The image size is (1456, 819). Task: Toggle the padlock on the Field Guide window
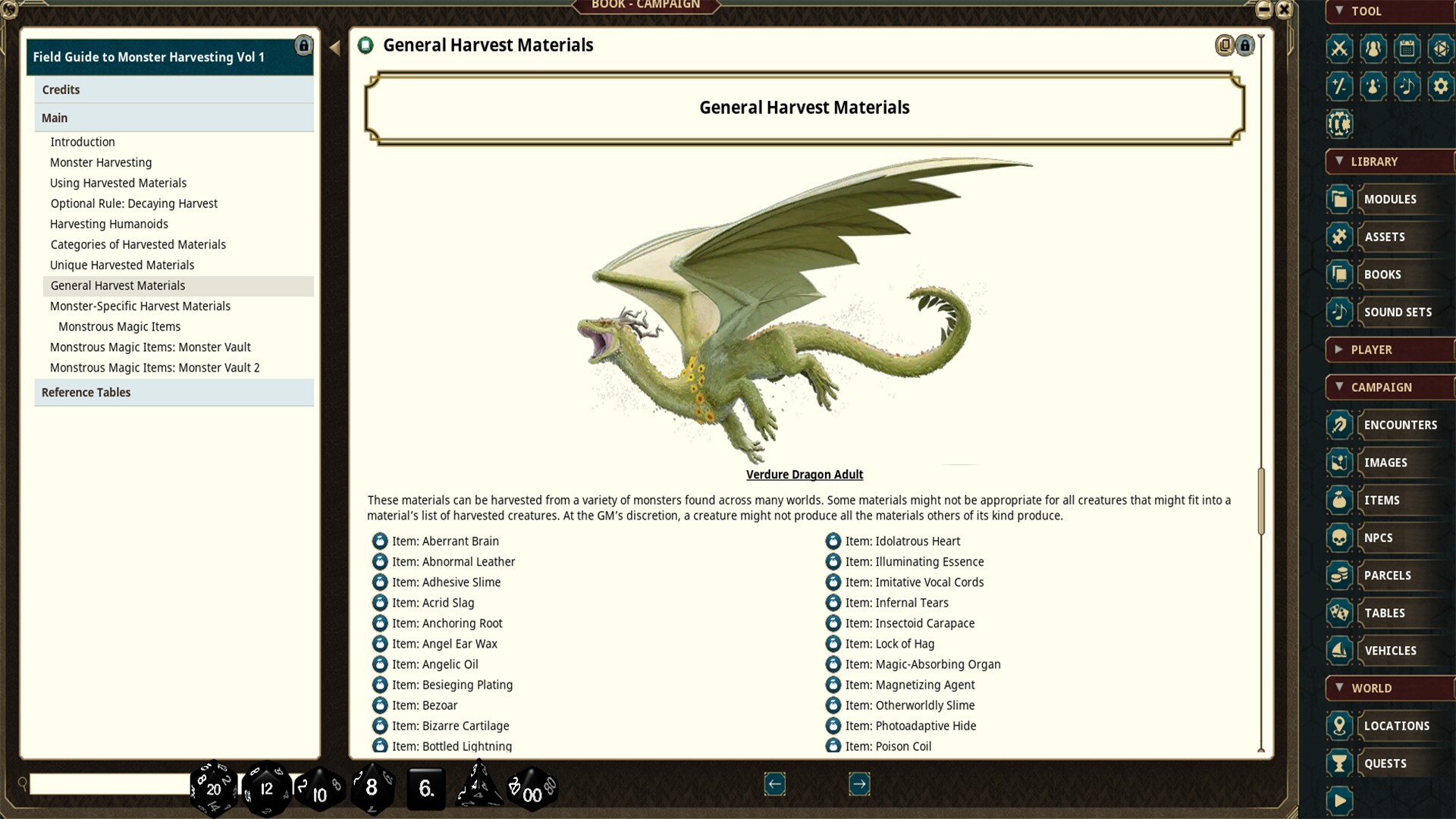(x=304, y=46)
